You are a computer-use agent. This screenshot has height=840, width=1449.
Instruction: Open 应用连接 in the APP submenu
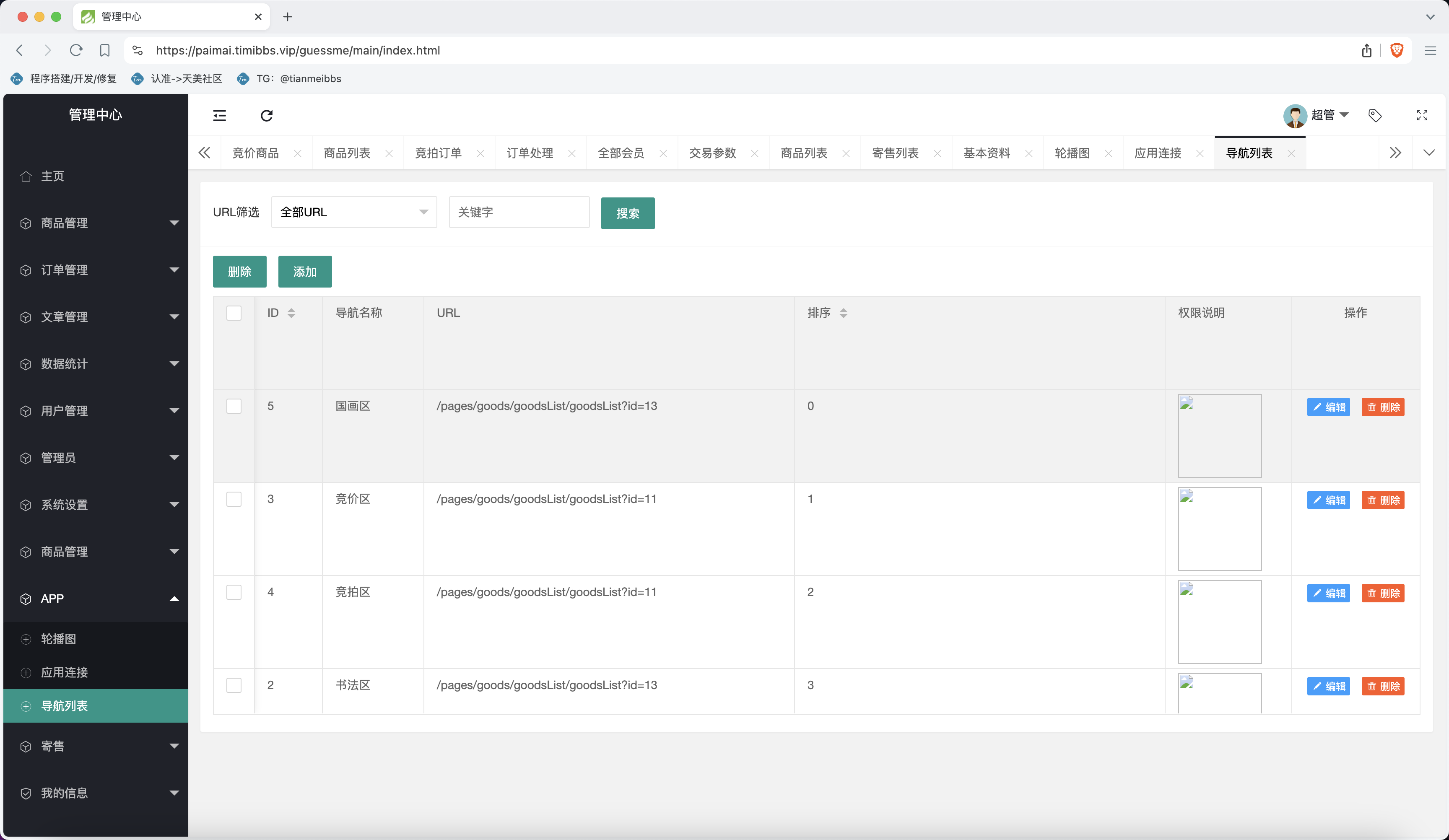[65, 672]
